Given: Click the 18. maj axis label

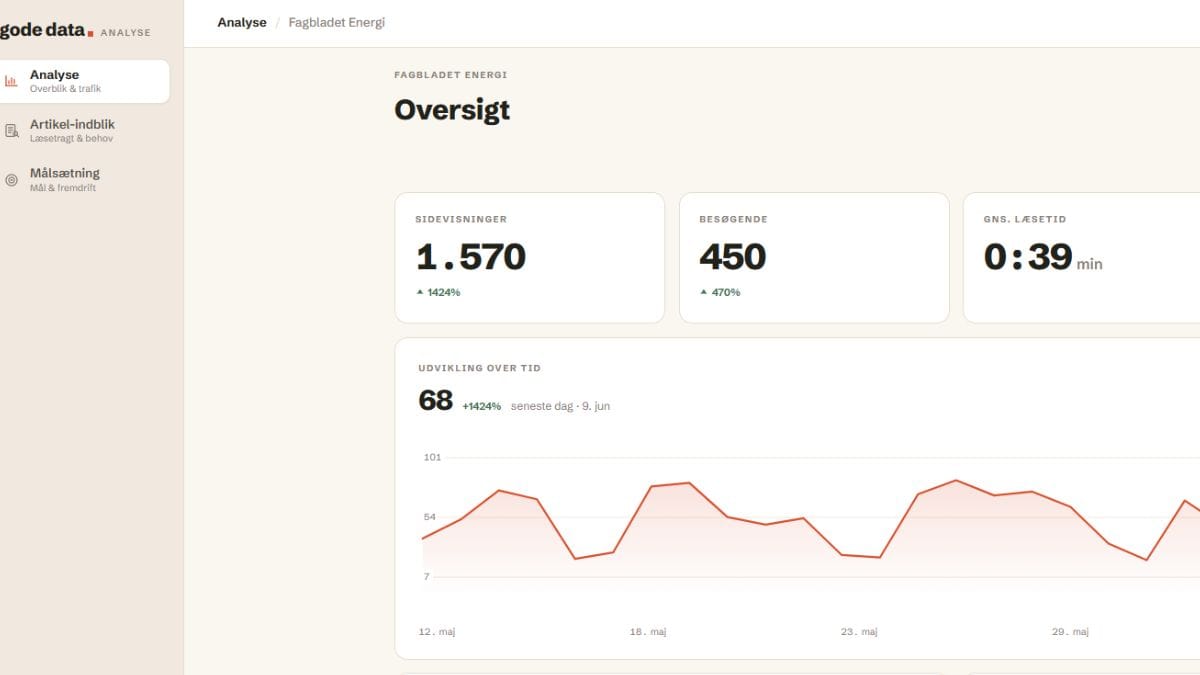Looking at the screenshot, I should (648, 632).
